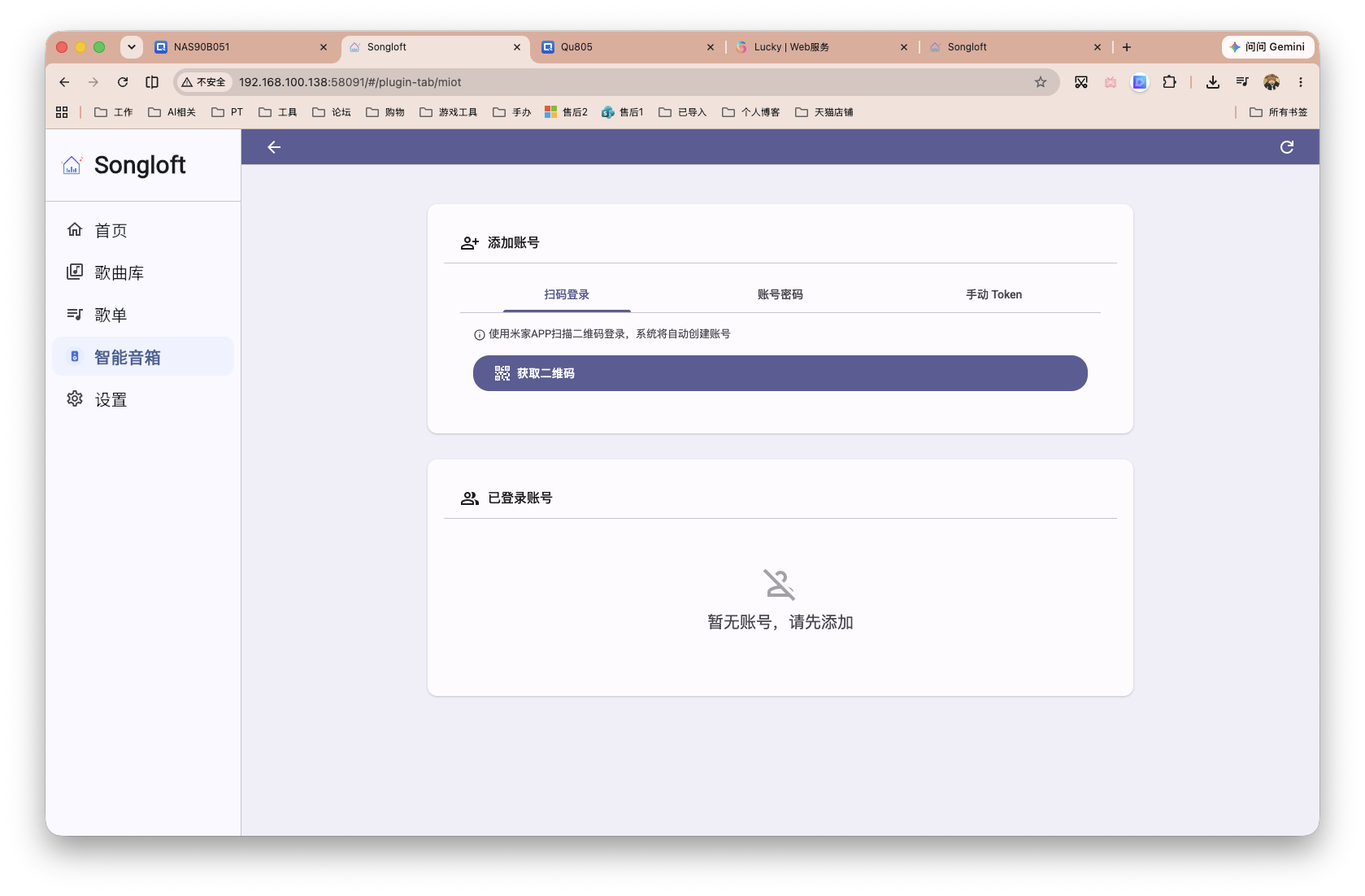Image resolution: width=1365 pixels, height=896 pixels.
Task: Switch to the Qu805 tab
Action: (x=628, y=47)
